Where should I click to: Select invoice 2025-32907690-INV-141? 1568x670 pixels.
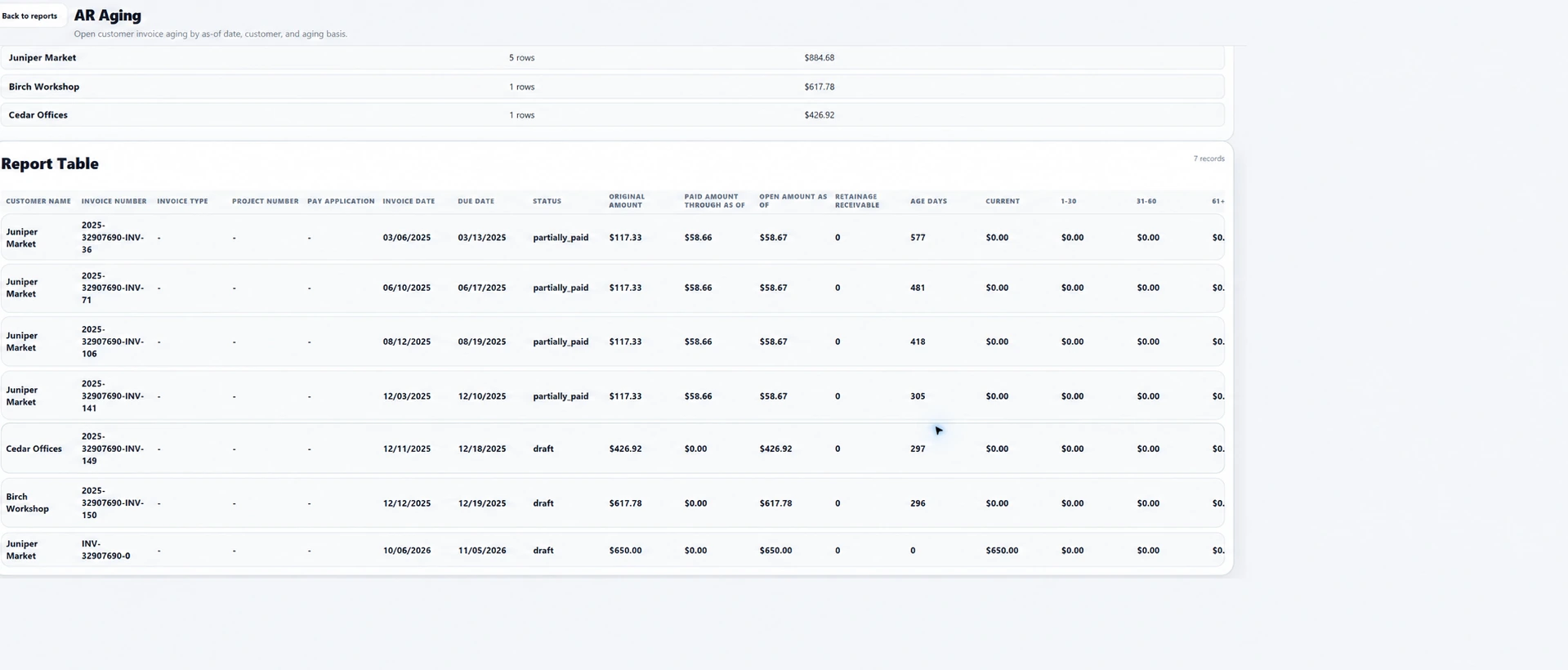coord(113,396)
